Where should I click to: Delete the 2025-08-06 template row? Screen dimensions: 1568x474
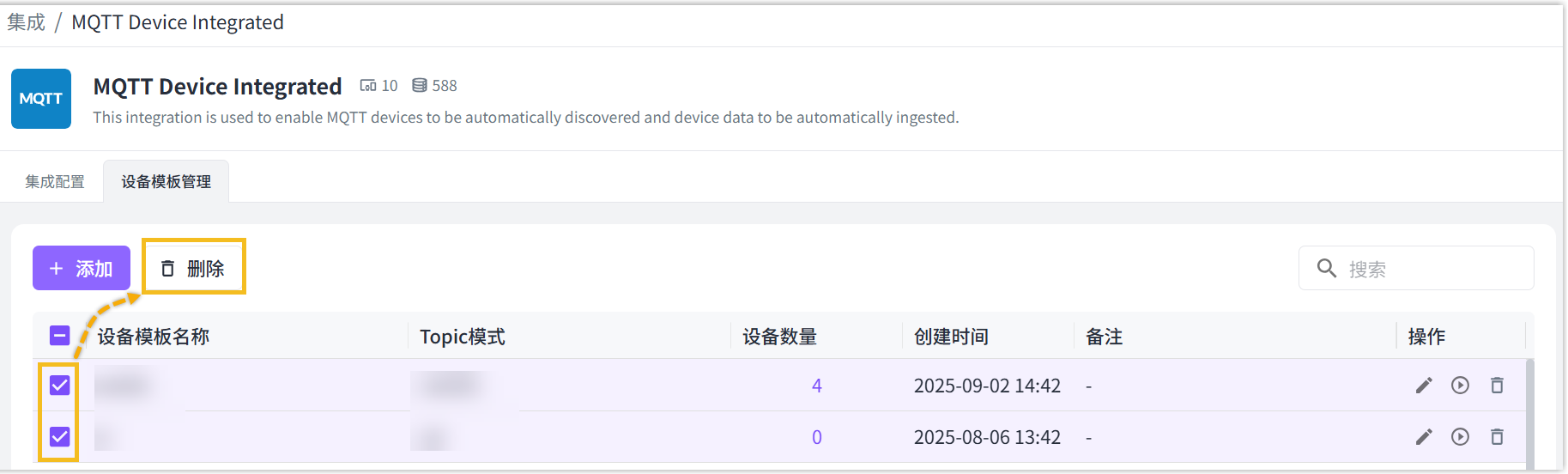click(x=1497, y=437)
